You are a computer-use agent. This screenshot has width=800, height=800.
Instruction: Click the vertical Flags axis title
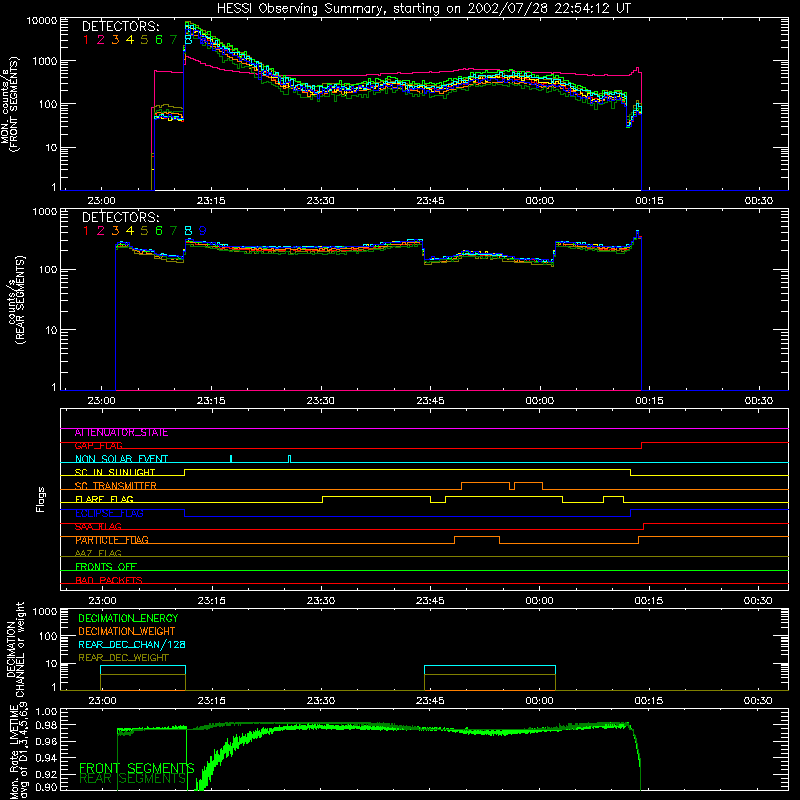coord(41,499)
